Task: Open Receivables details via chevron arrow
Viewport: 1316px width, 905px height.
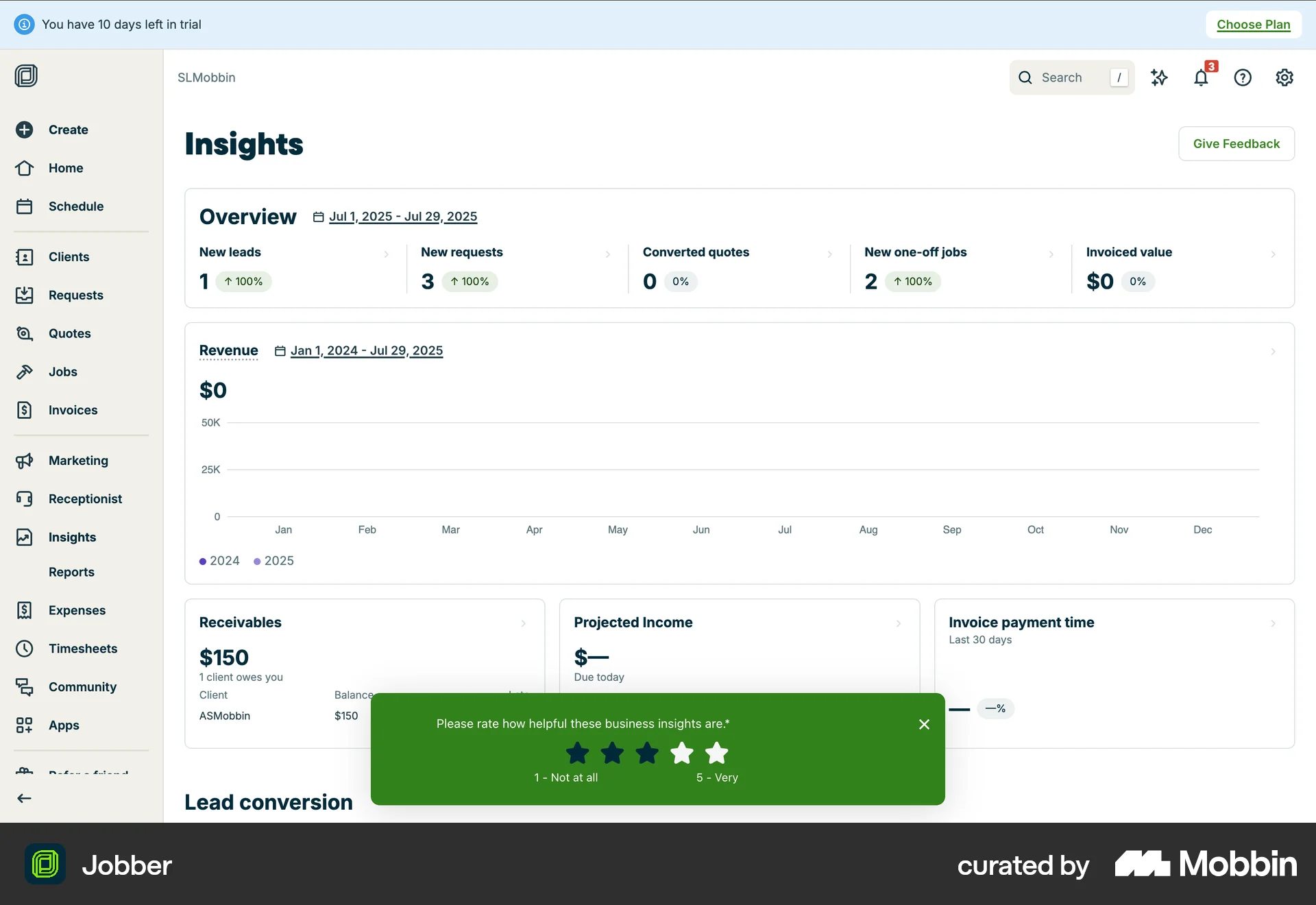Action: click(x=524, y=623)
